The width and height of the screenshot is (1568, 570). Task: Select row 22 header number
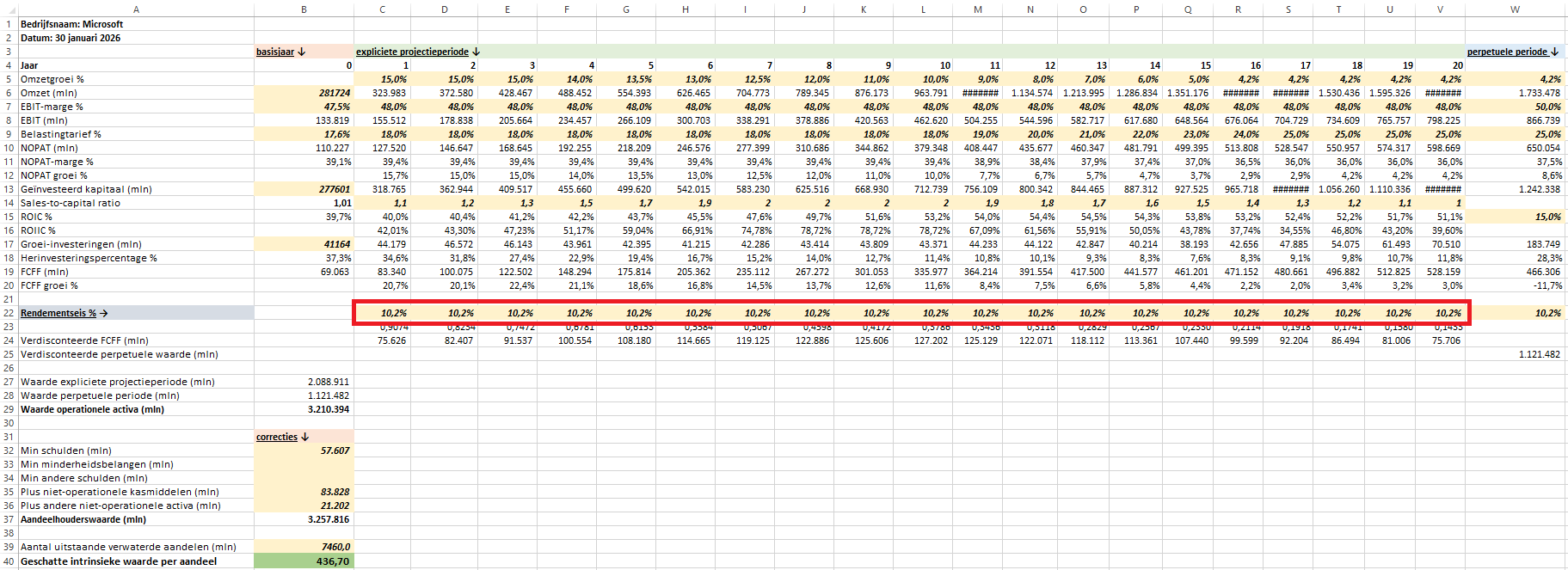coord(9,313)
